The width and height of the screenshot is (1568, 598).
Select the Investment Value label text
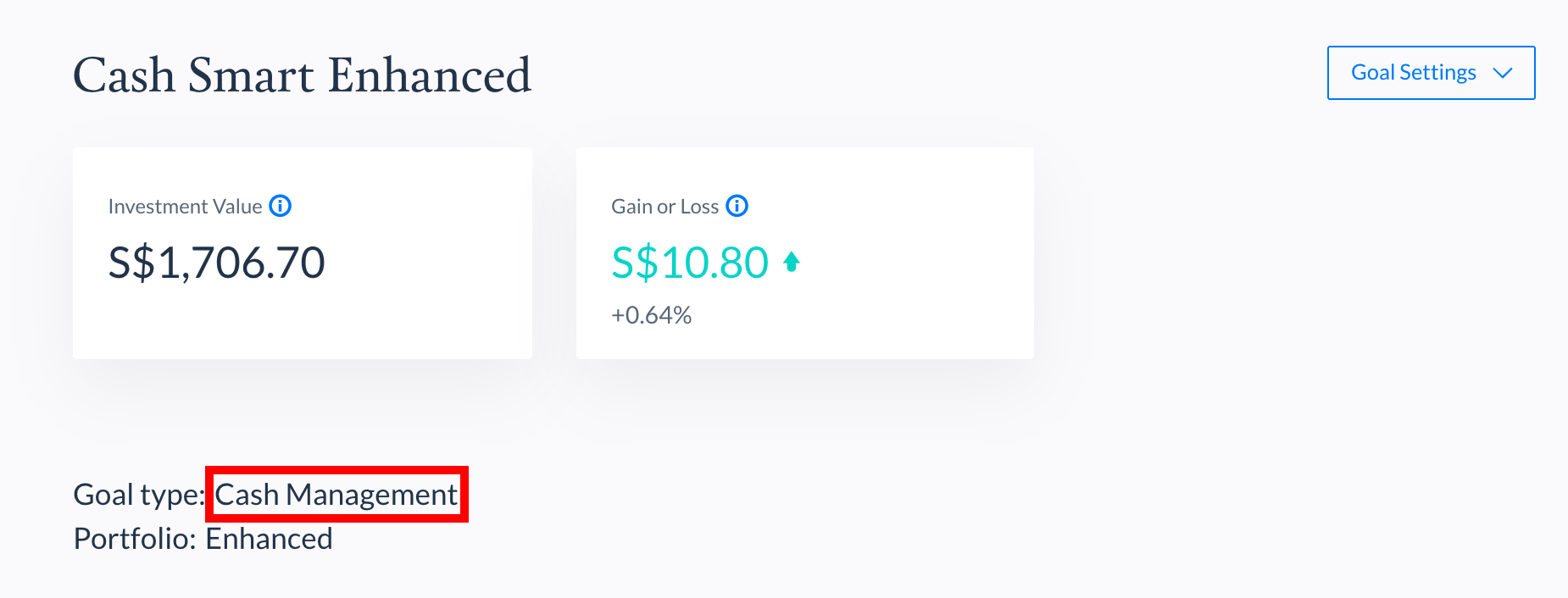click(185, 207)
